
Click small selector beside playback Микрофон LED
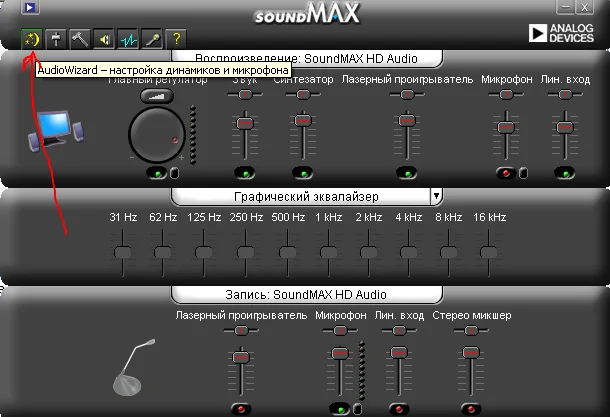coord(524,173)
